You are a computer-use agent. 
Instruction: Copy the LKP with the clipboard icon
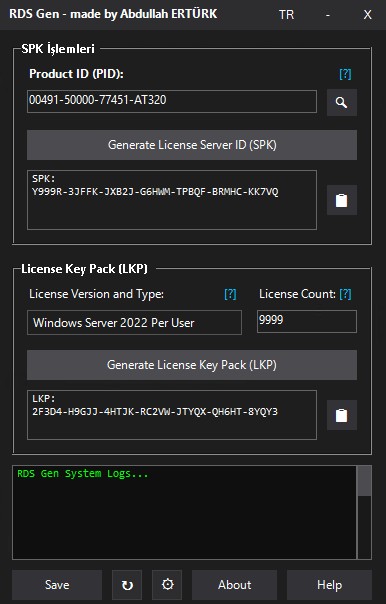(342, 415)
